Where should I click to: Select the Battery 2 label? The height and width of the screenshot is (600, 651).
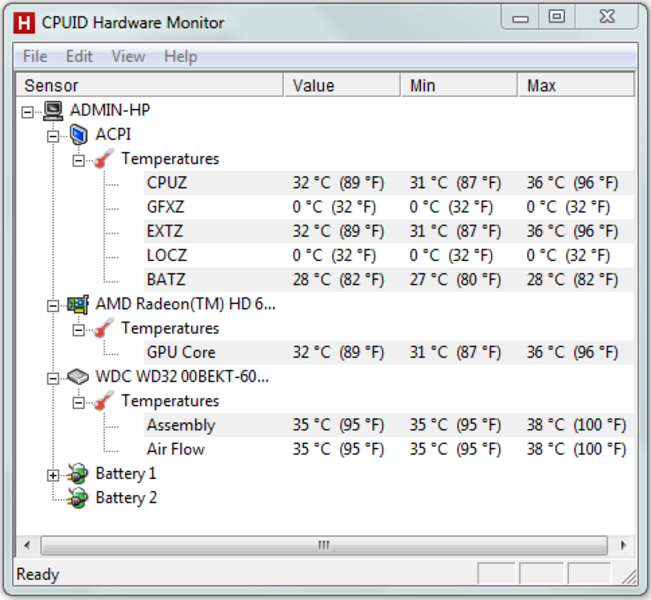click(x=126, y=498)
